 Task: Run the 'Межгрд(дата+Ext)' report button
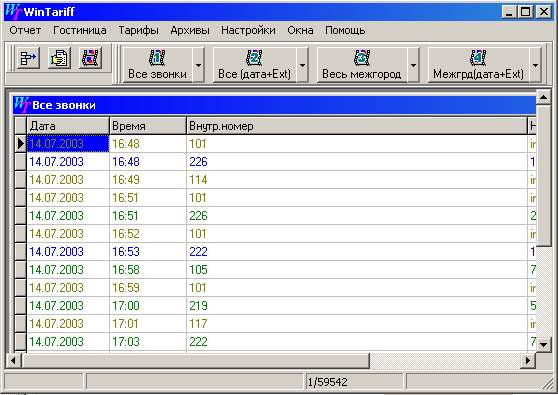[x=478, y=65]
